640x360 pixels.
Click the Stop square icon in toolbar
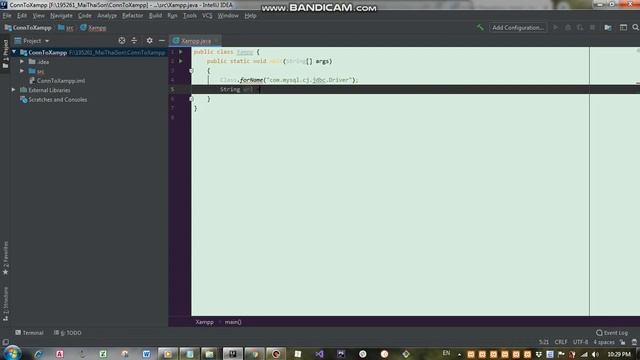[x=592, y=28]
